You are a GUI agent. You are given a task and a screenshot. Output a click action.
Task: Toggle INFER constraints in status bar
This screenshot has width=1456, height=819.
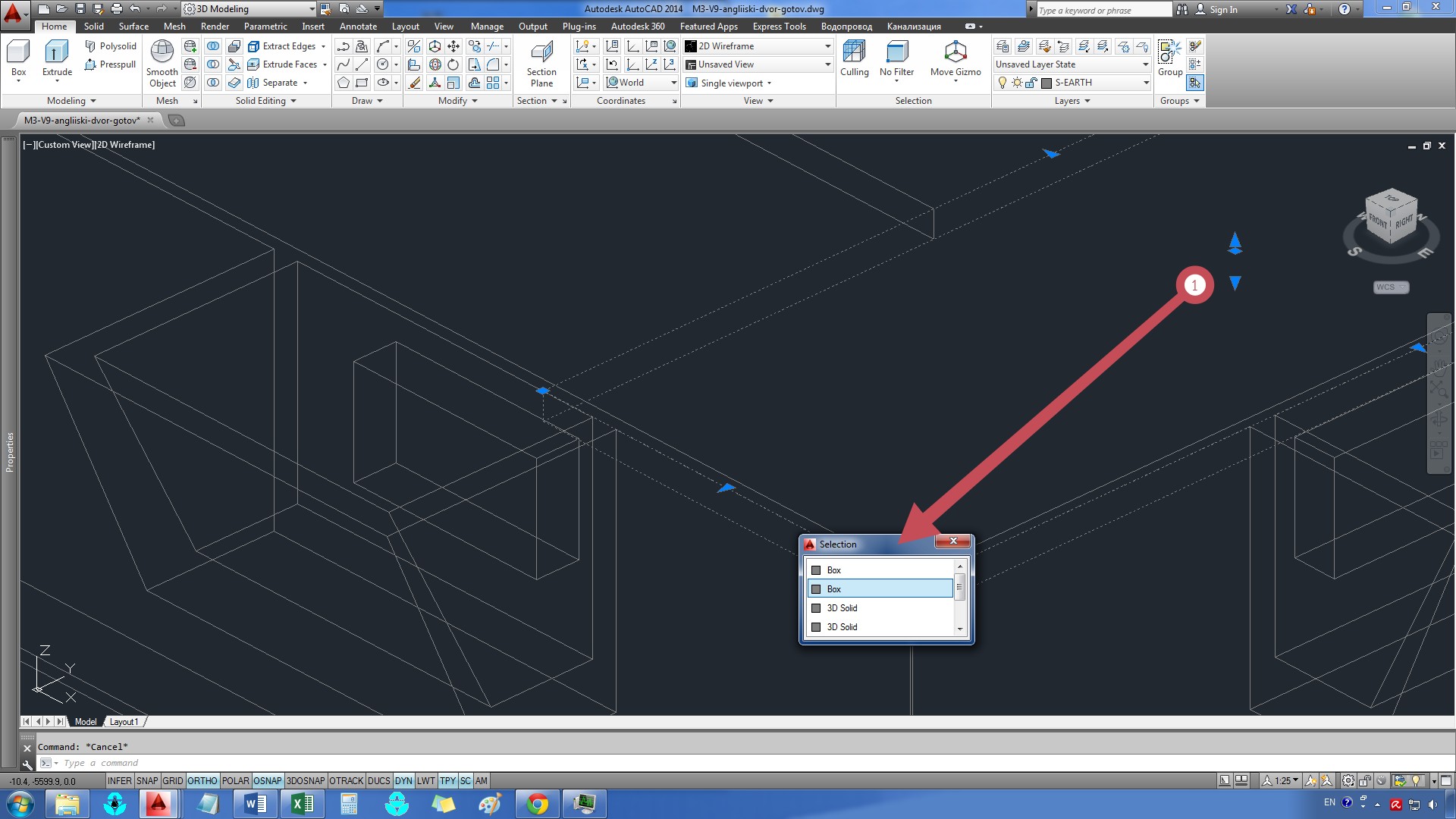pyautogui.click(x=119, y=781)
